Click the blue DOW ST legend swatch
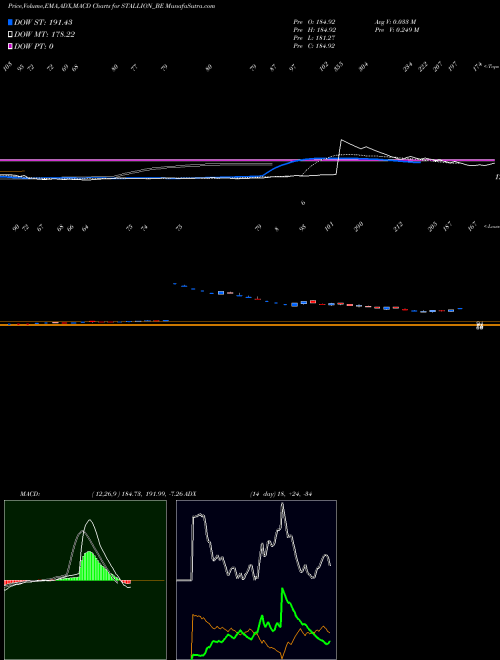Image resolution: width=500 pixels, height=660 pixels. (x=10, y=22)
